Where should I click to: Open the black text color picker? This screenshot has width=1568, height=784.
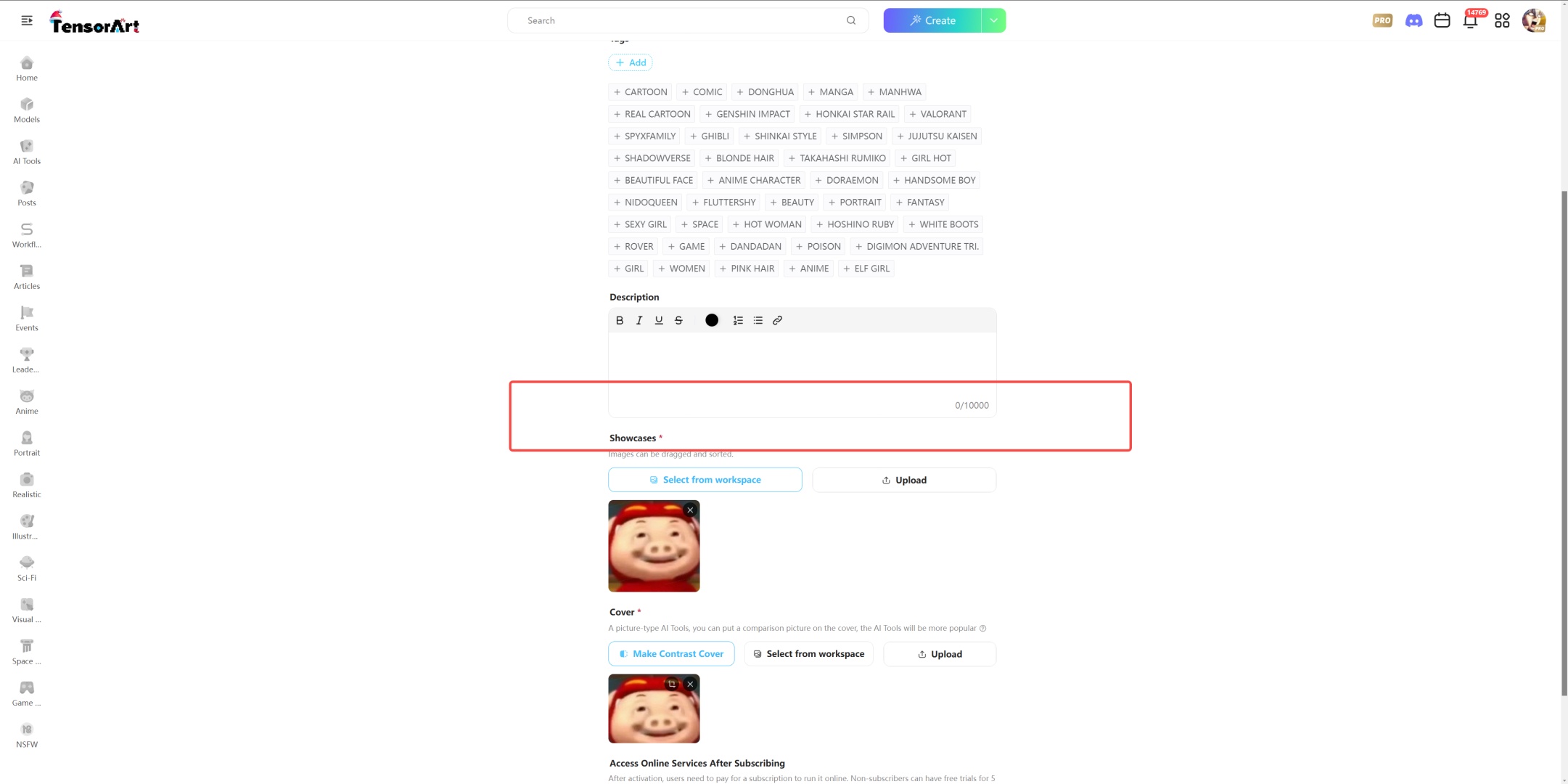point(712,320)
